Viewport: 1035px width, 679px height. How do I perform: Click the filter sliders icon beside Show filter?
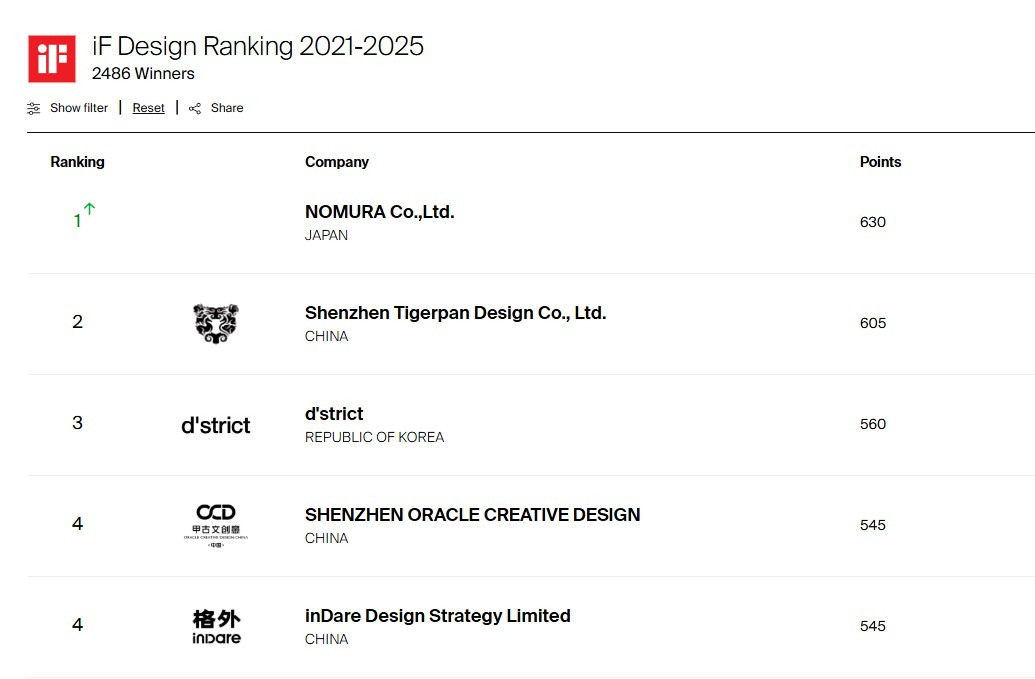[33, 107]
